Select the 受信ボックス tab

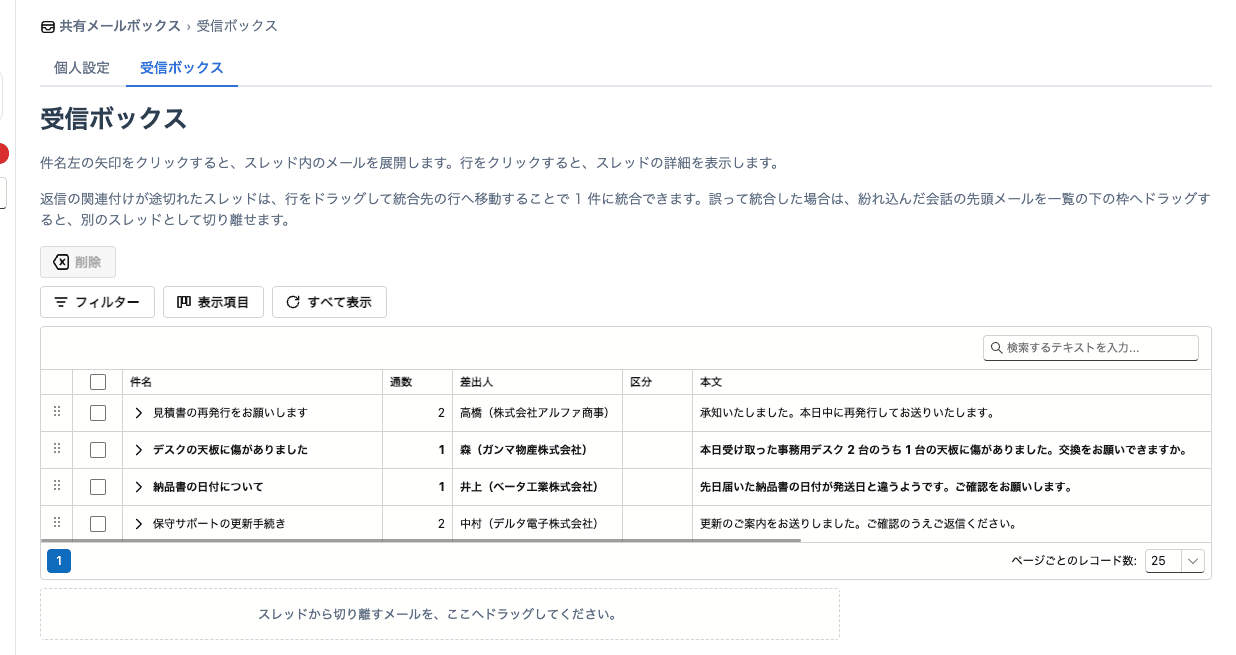[182, 68]
